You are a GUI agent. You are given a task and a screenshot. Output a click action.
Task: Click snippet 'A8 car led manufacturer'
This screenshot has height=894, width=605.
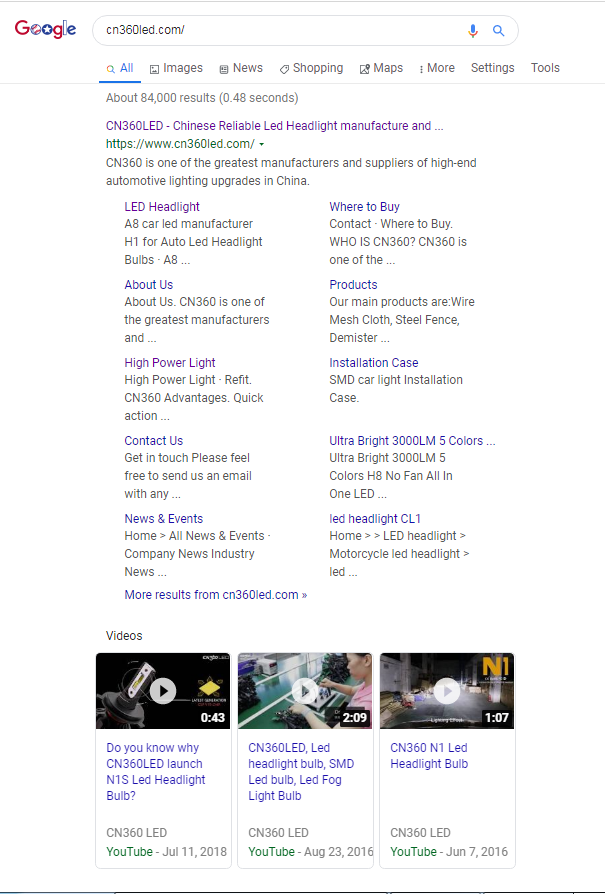tap(189, 224)
